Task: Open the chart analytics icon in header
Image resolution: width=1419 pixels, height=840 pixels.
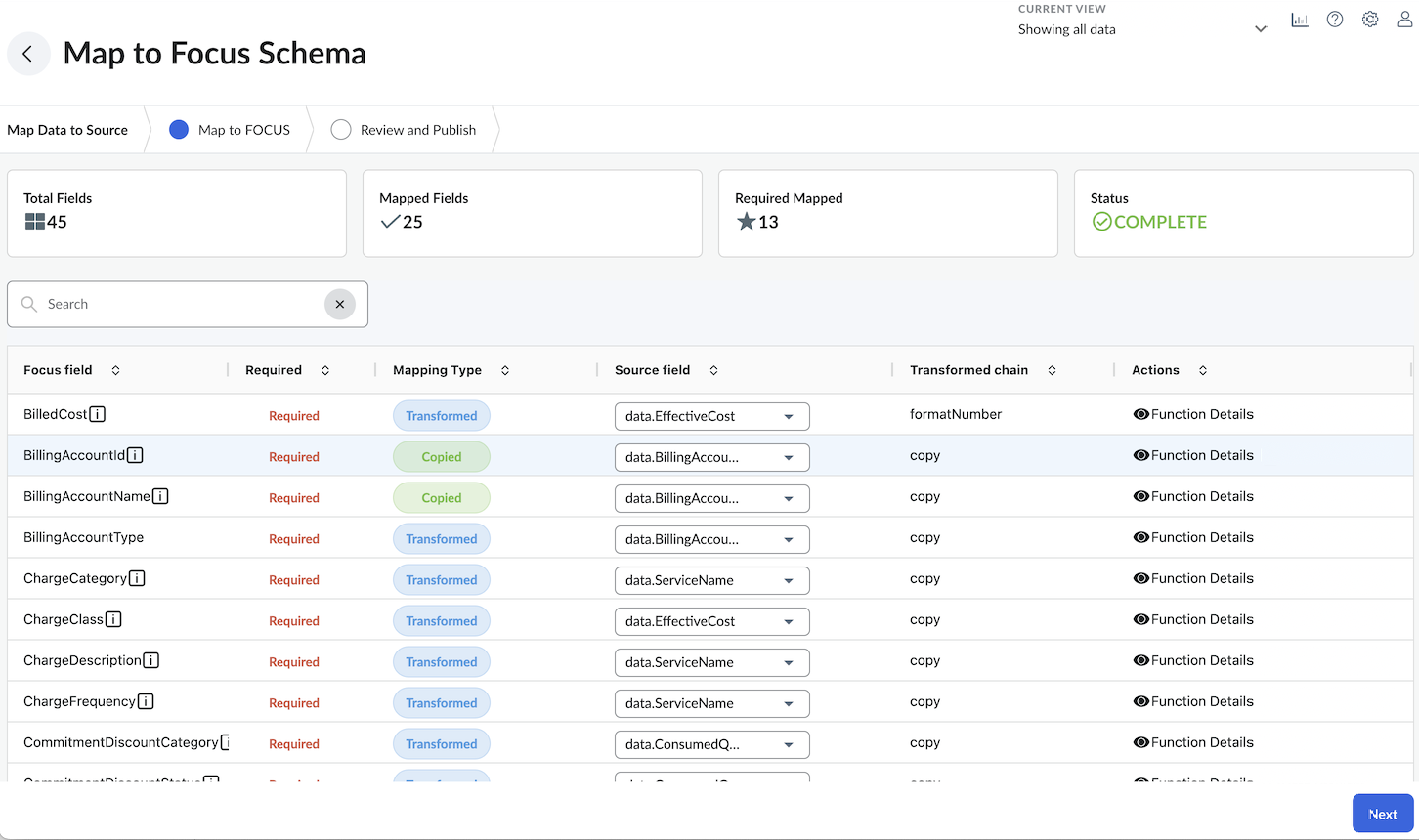Action: [1299, 20]
